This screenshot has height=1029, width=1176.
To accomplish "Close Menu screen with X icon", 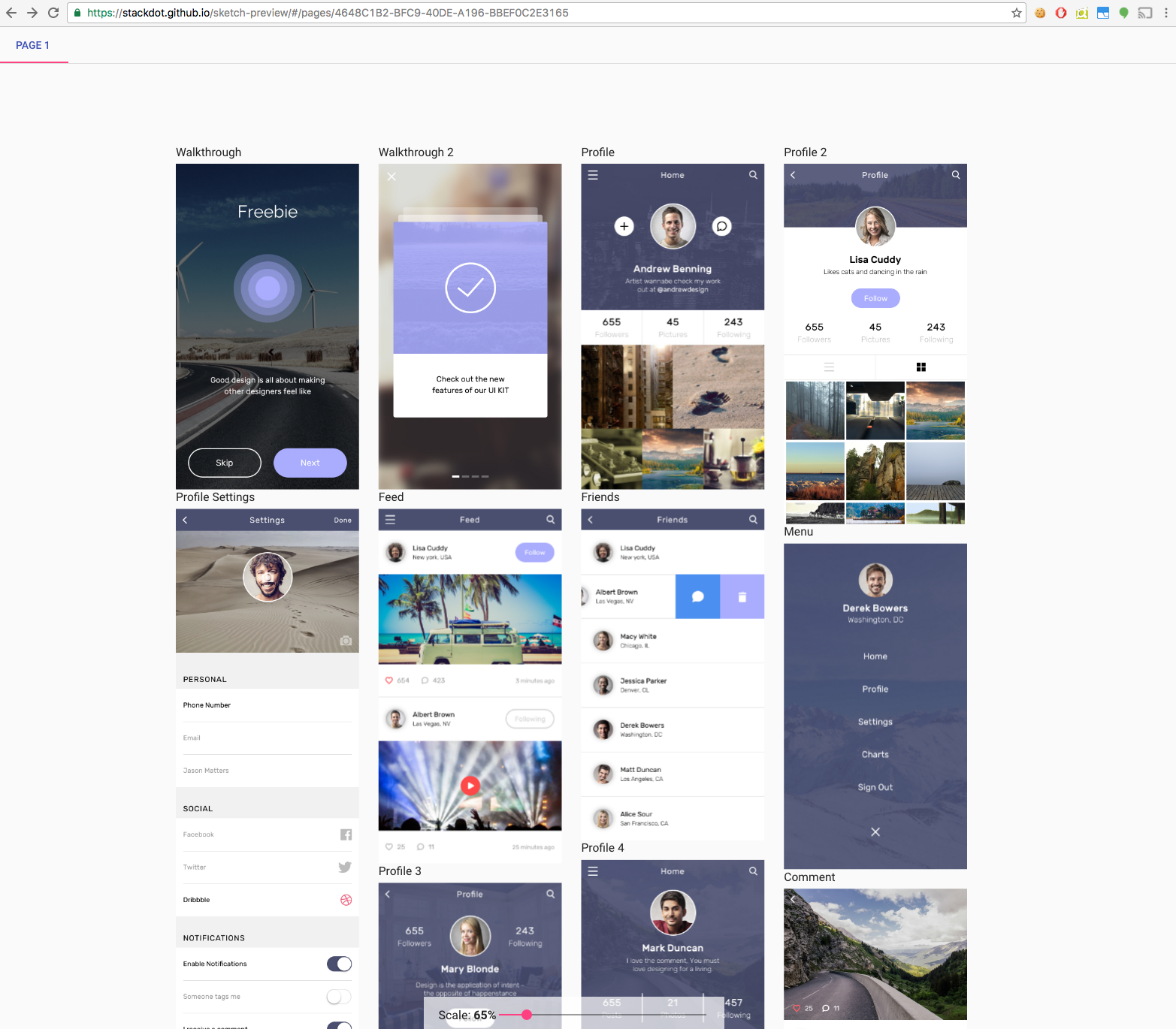I will point(875,832).
